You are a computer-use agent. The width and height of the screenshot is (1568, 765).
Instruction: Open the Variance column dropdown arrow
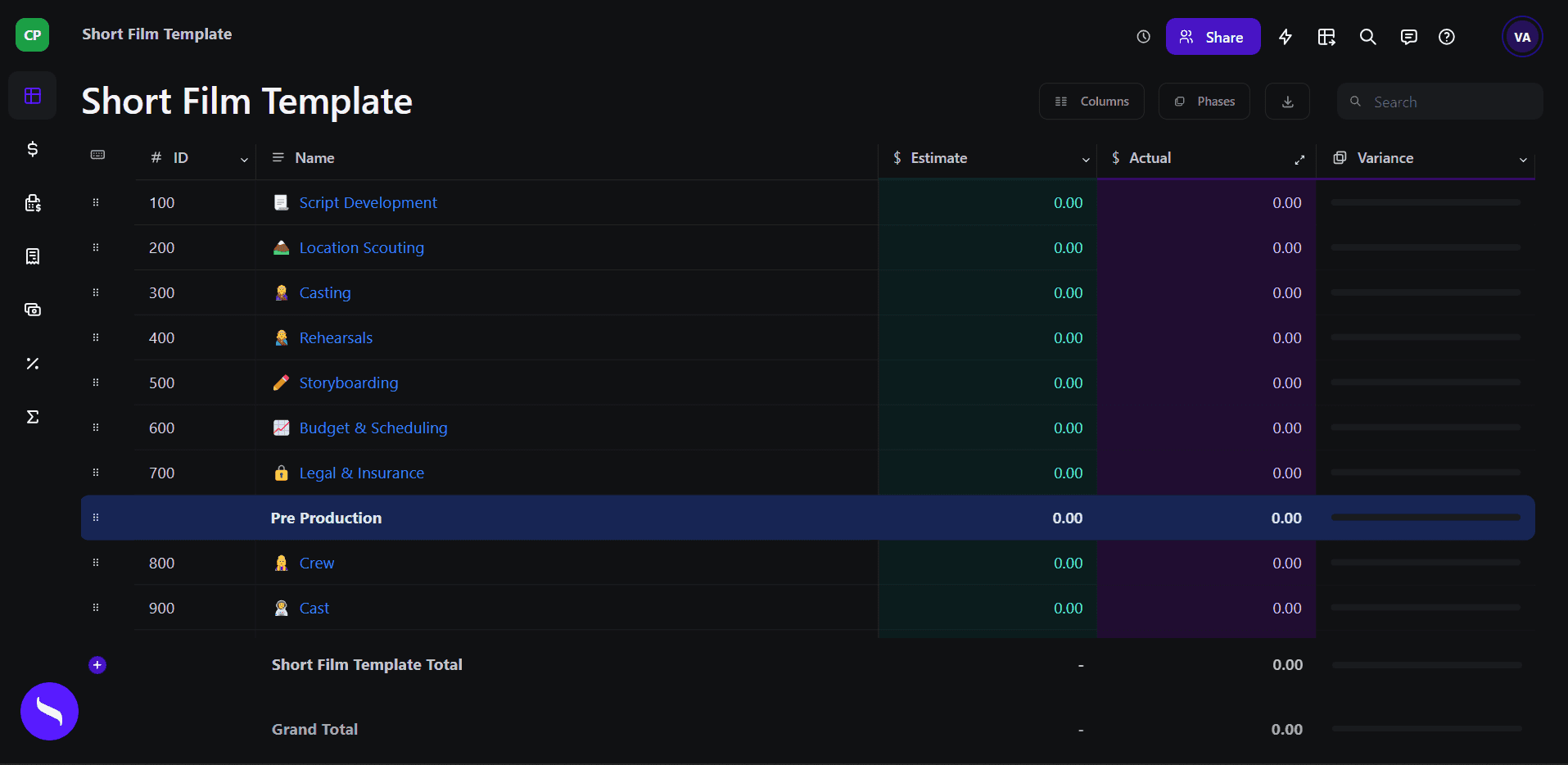click(1523, 160)
